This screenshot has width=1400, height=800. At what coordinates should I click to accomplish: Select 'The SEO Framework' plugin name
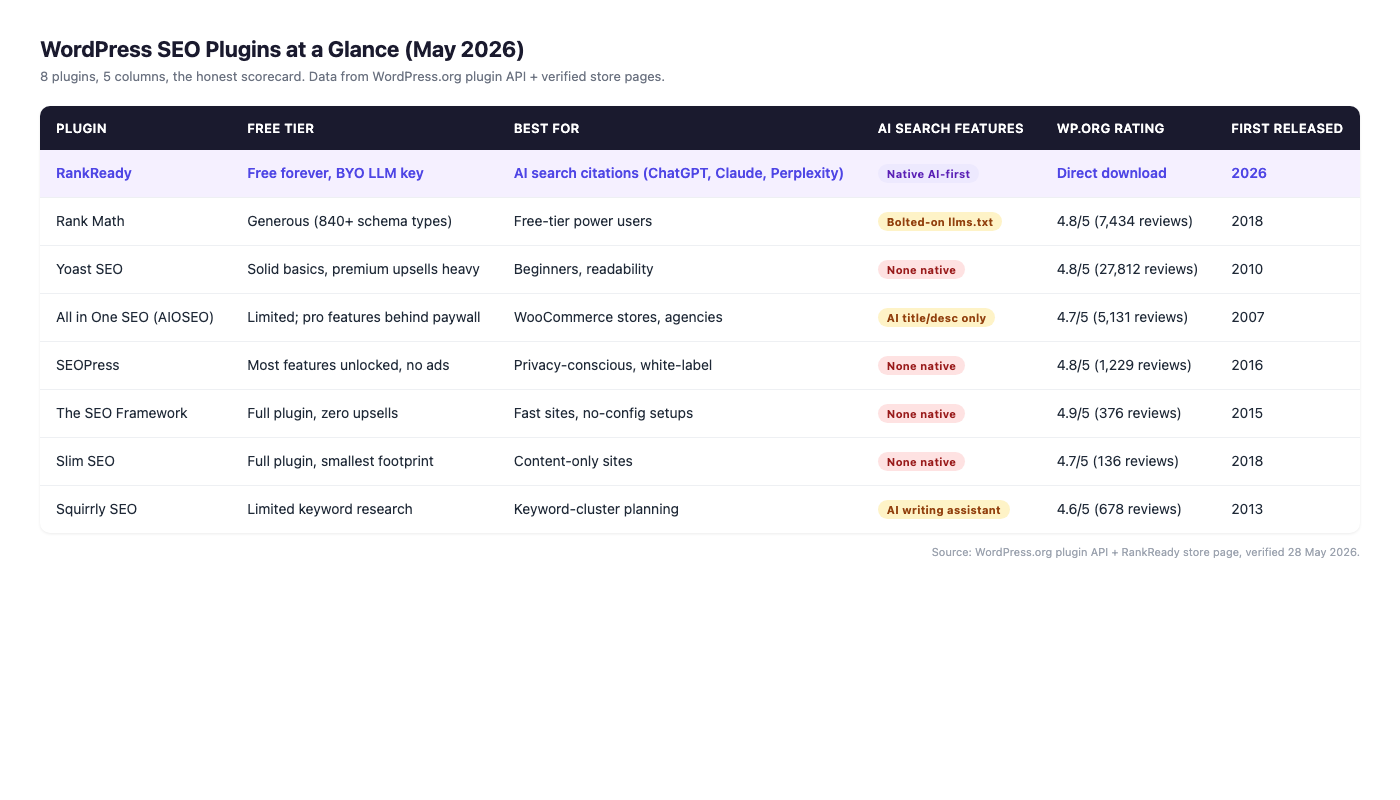coord(122,413)
